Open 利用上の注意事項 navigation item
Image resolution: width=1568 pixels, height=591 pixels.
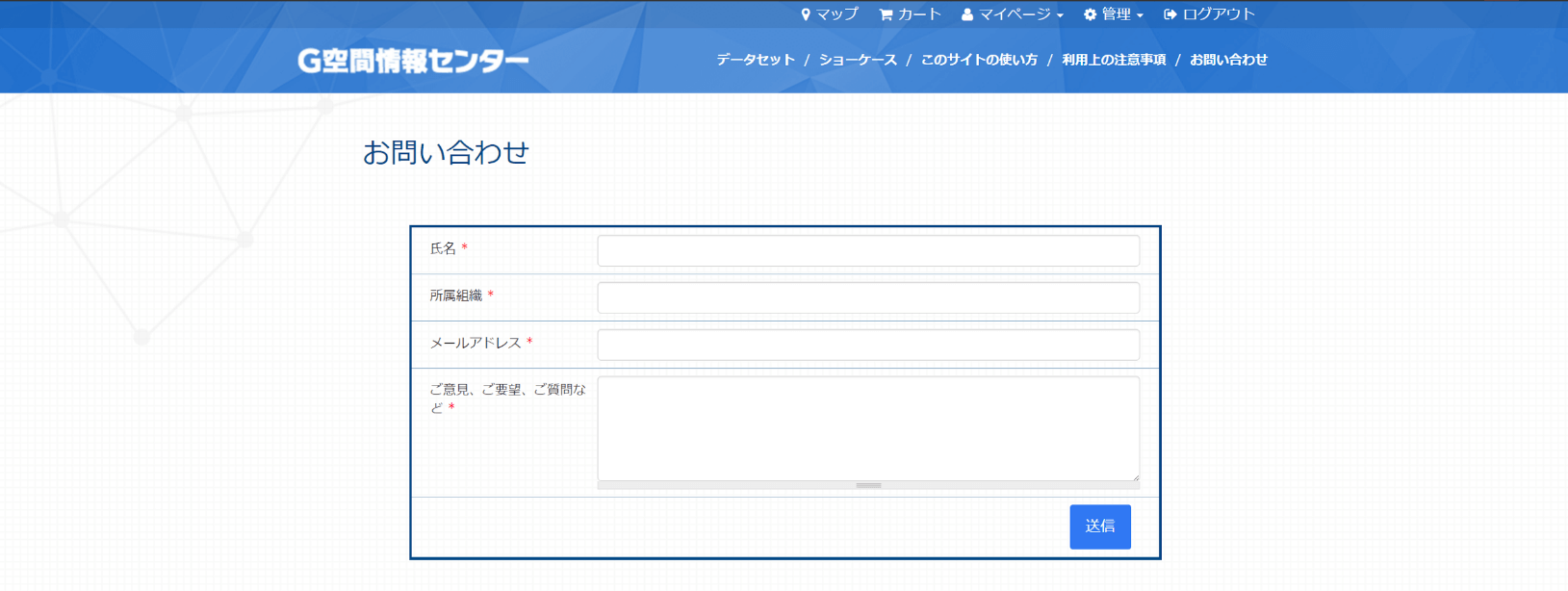pyautogui.click(x=1114, y=60)
